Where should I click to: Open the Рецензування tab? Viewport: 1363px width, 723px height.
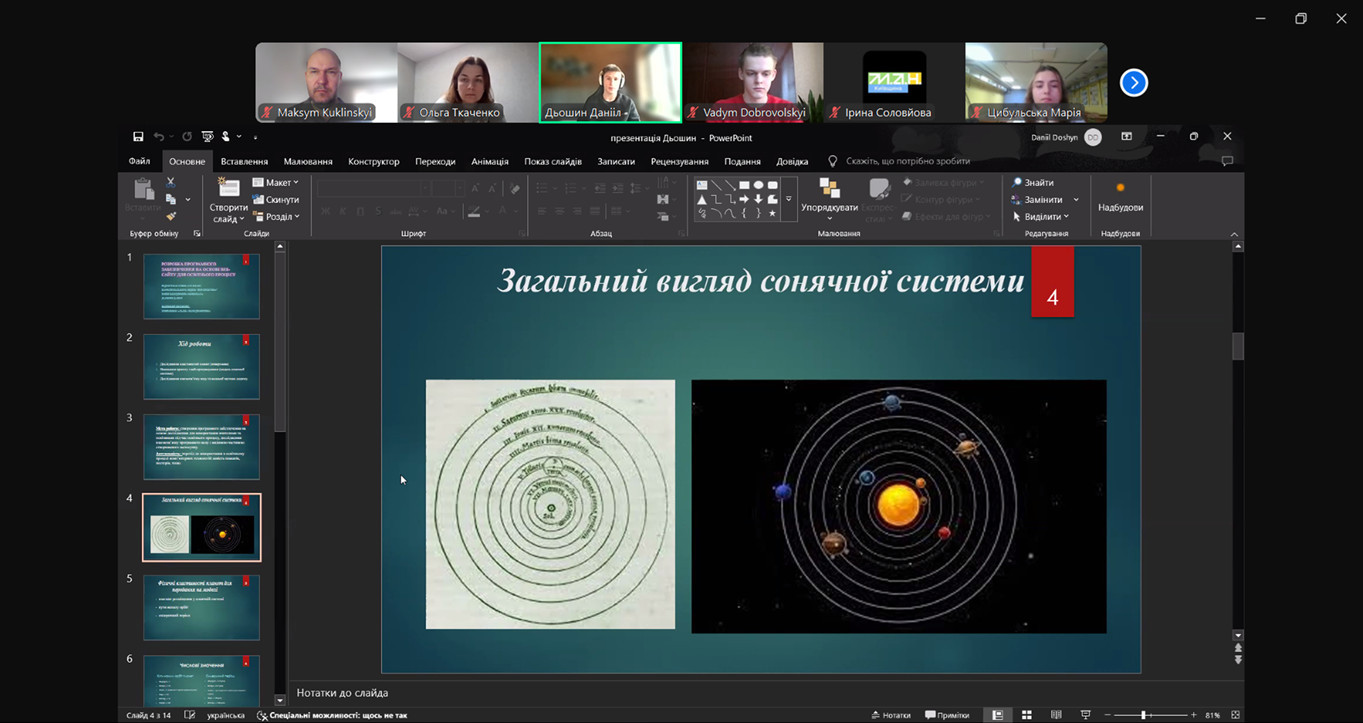click(x=679, y=161)
